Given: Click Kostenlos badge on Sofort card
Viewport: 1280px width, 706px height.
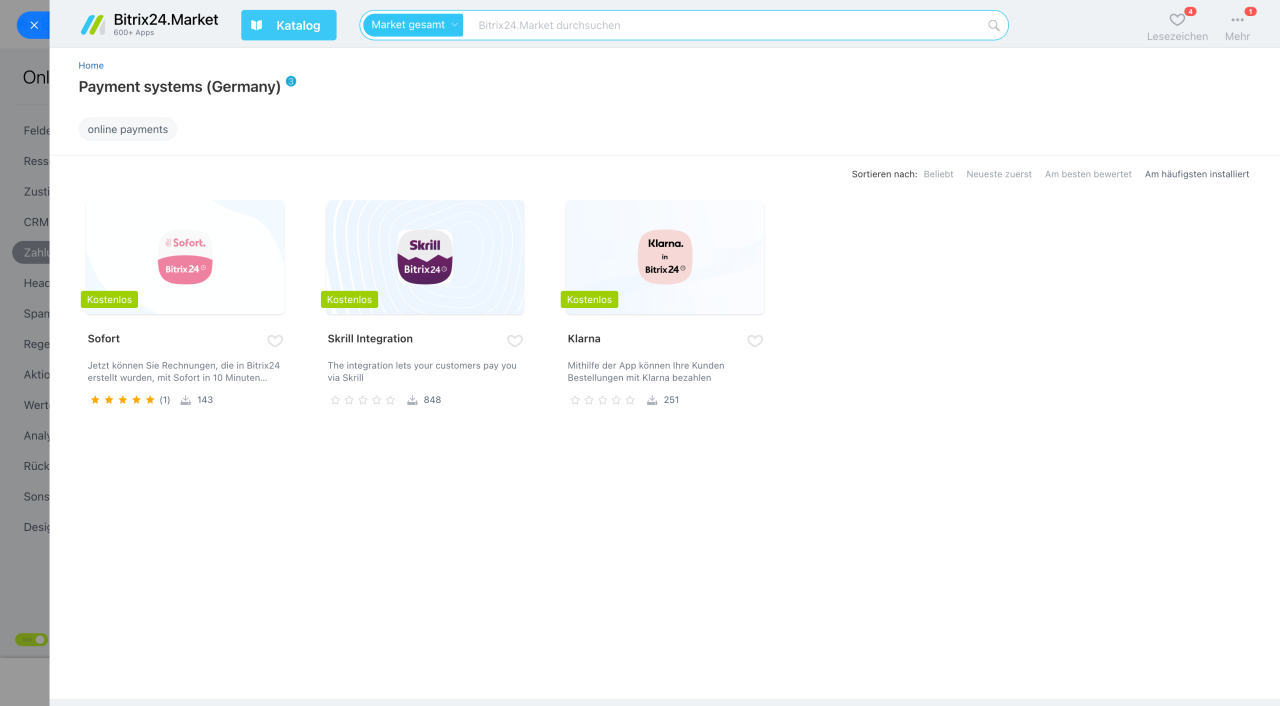Looking at the screenshot, I should pos(109,300).
